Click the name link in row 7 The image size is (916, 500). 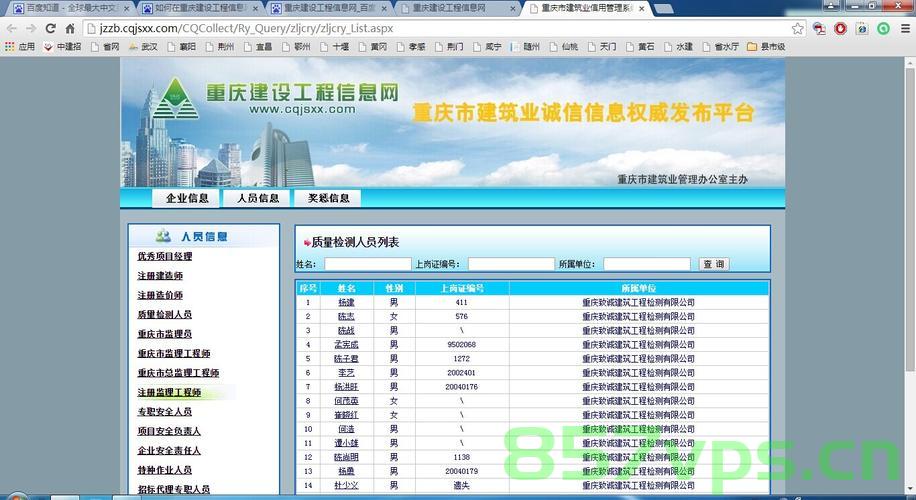pos(346,387)
